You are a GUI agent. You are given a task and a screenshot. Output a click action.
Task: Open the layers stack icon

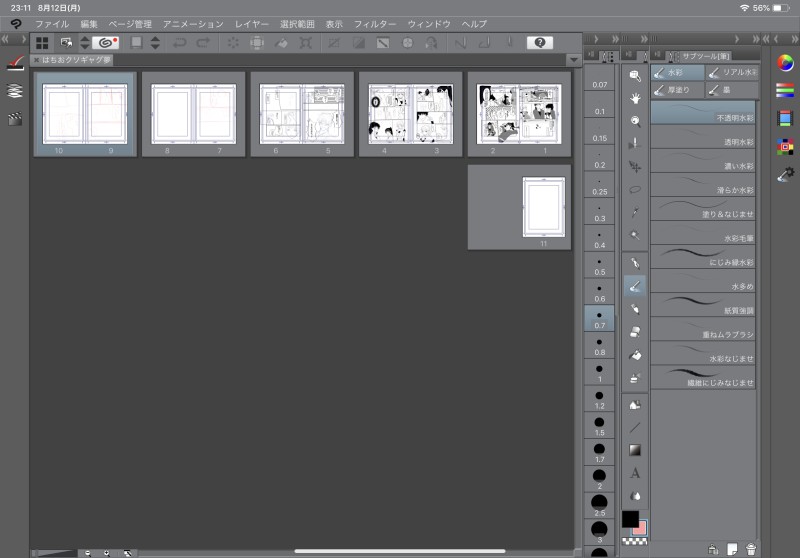pos(15,91)
